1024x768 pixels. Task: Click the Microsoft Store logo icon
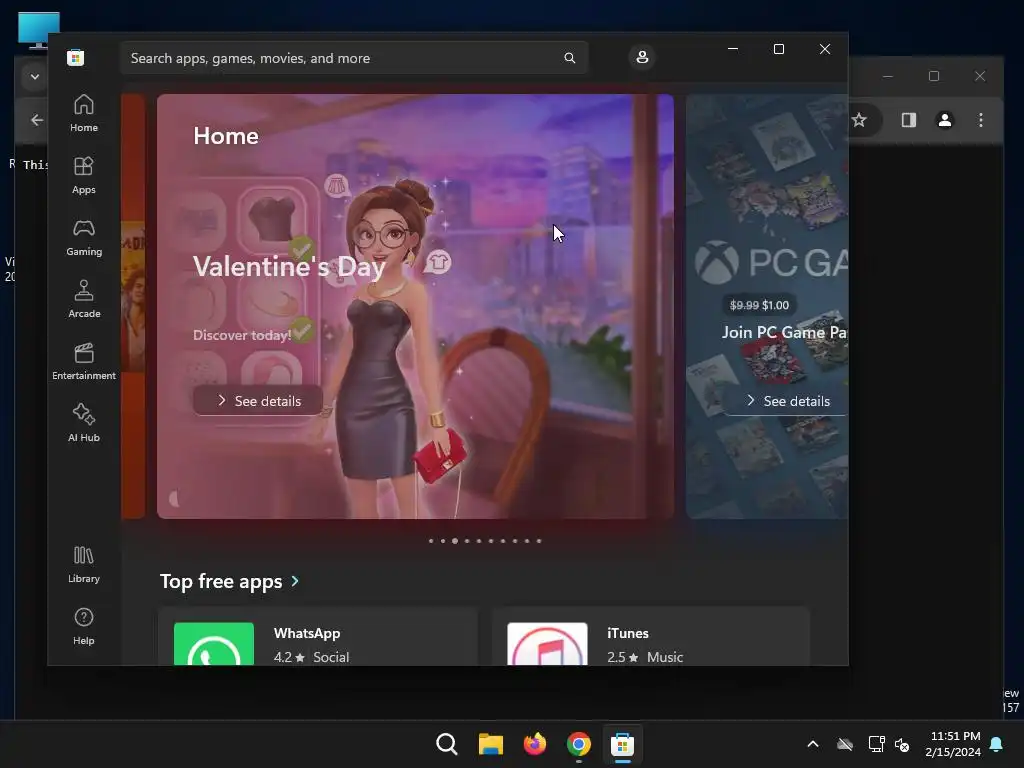(x=76, y=57)
